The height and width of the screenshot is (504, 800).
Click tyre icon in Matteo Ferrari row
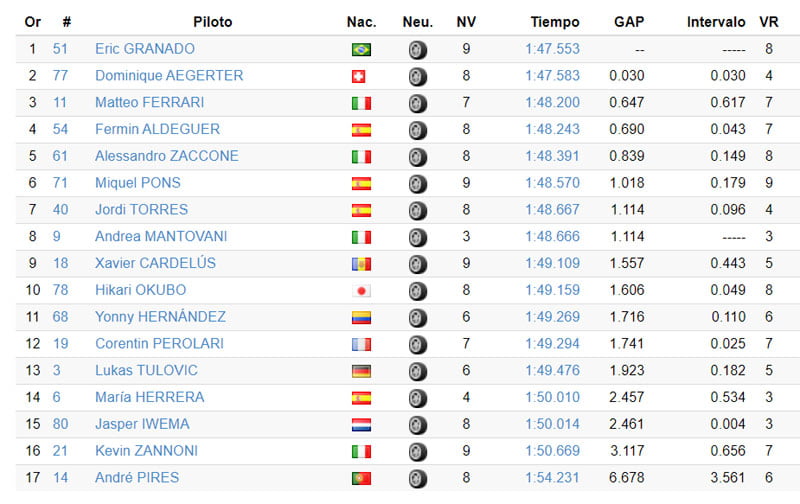pyautogui.click(x=418, y=103)
